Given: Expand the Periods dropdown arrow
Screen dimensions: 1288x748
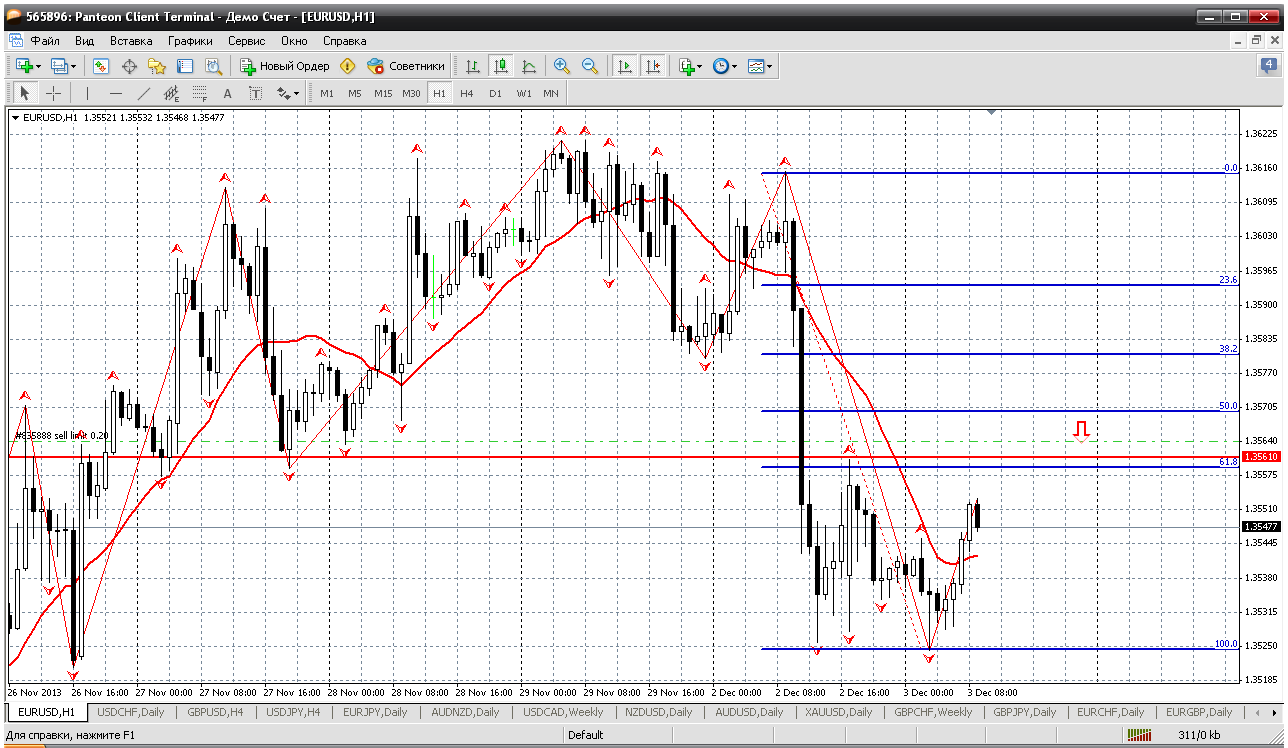Looking at the screenshot, I should [734, 67].
